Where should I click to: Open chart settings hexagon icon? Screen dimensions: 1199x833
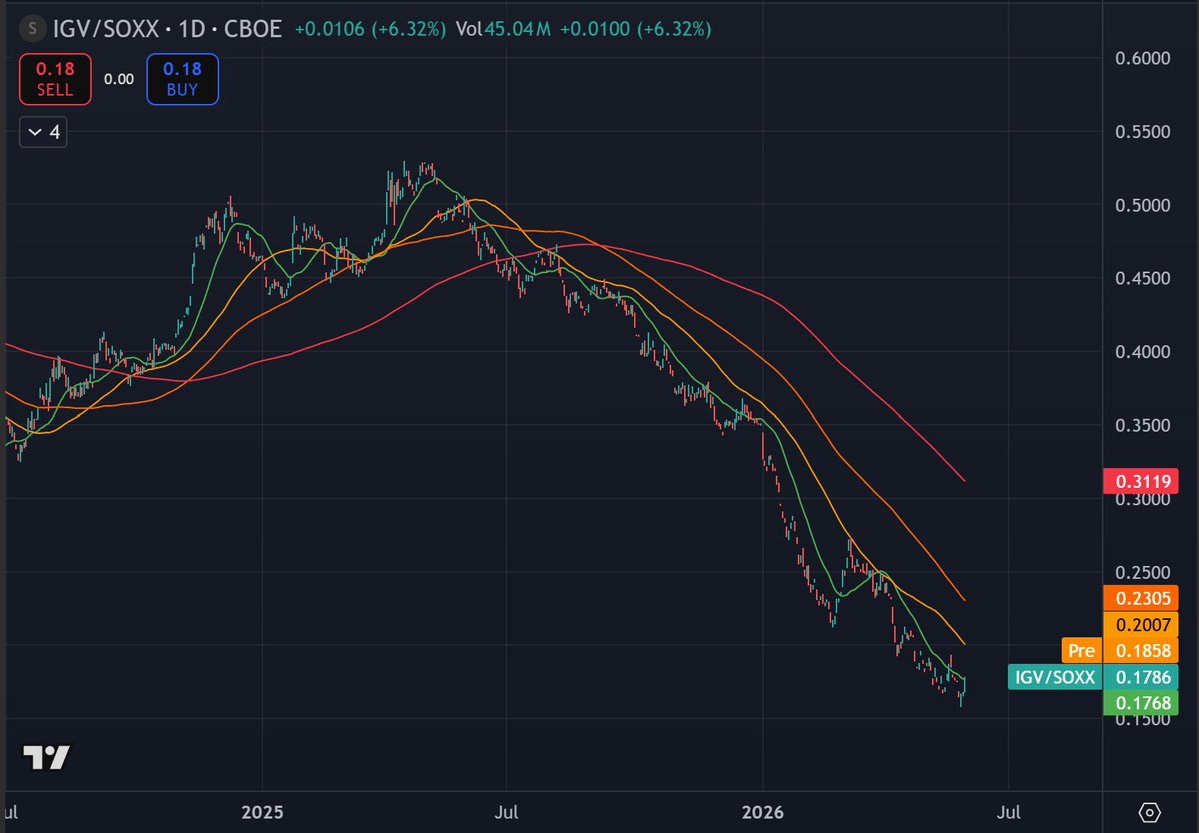(1149, 812)
